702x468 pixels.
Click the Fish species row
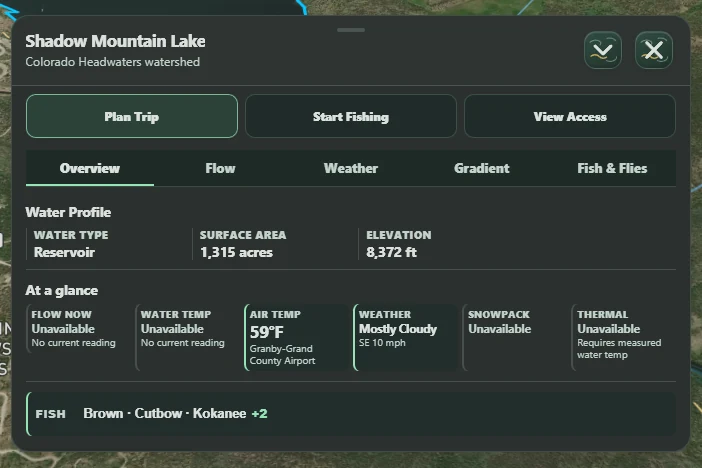click(351, 414)
